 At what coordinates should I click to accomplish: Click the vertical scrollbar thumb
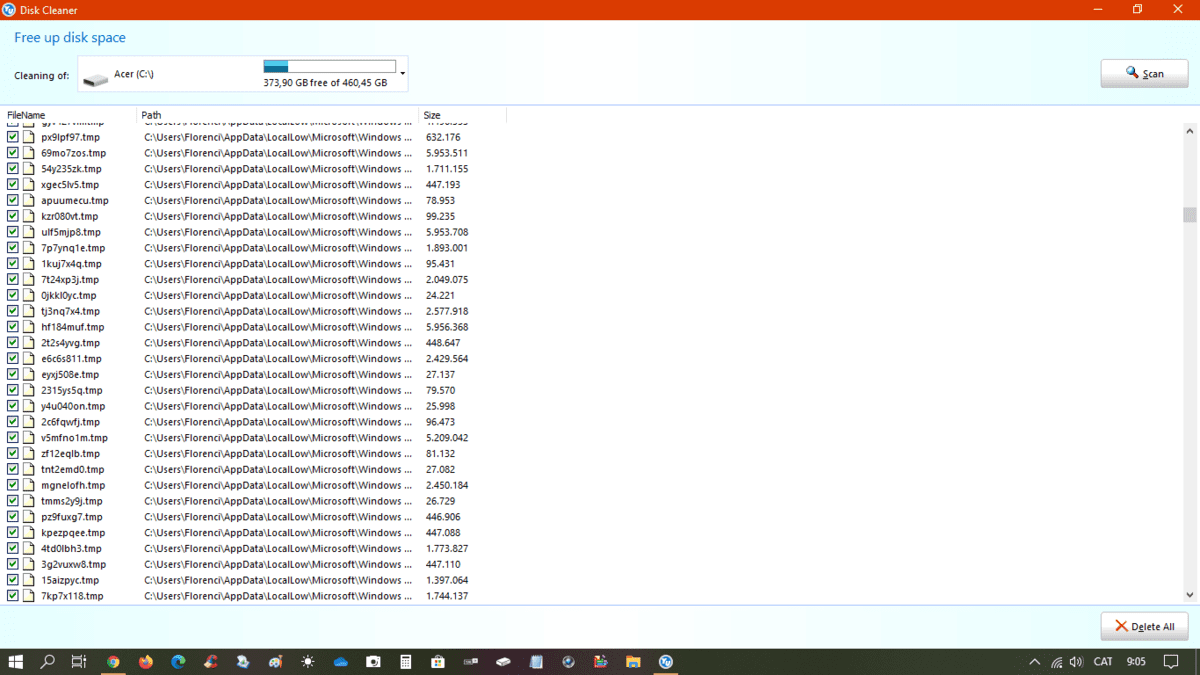point(1189,215)
